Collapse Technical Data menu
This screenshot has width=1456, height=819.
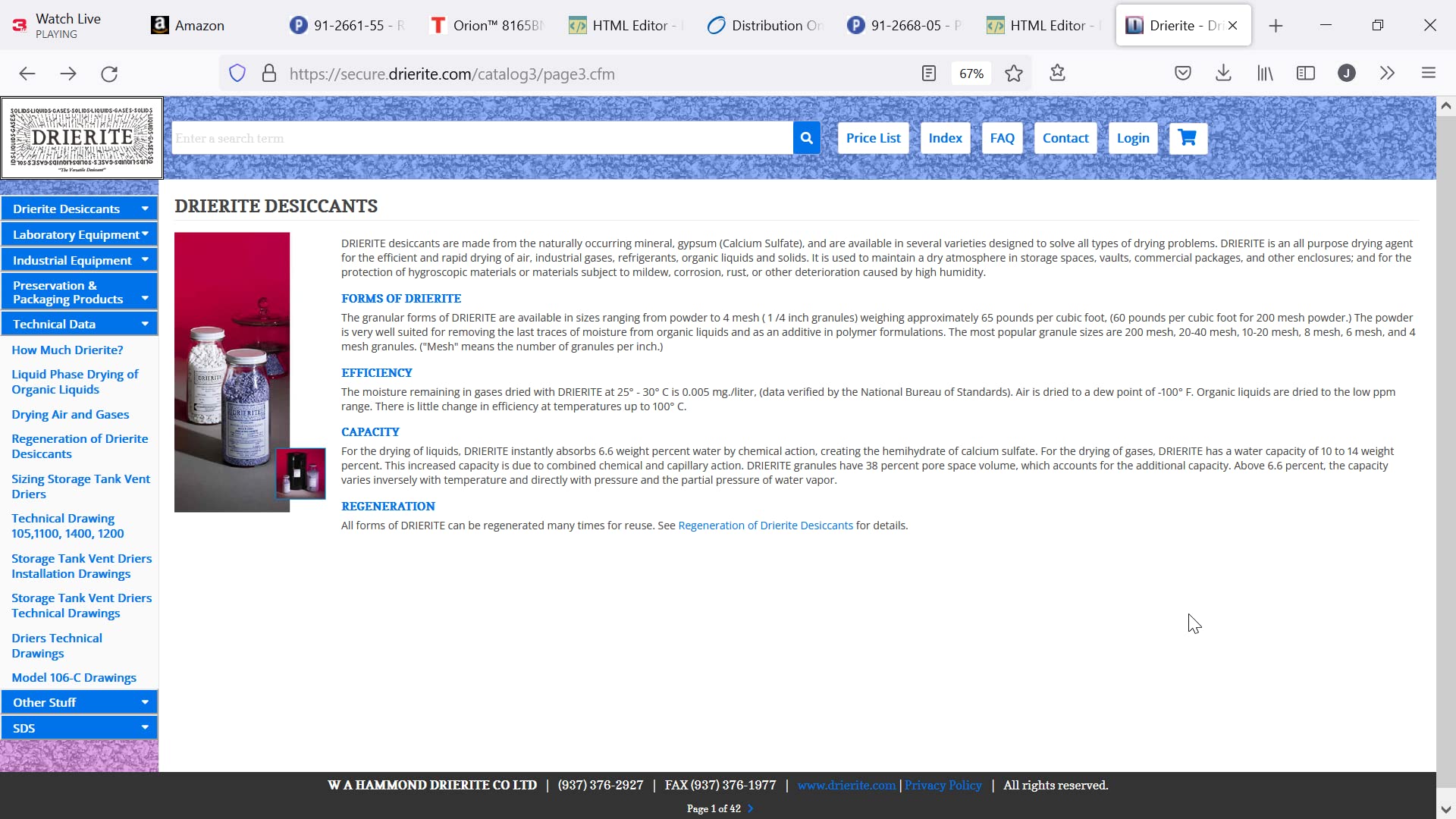(x=80, y=324)
